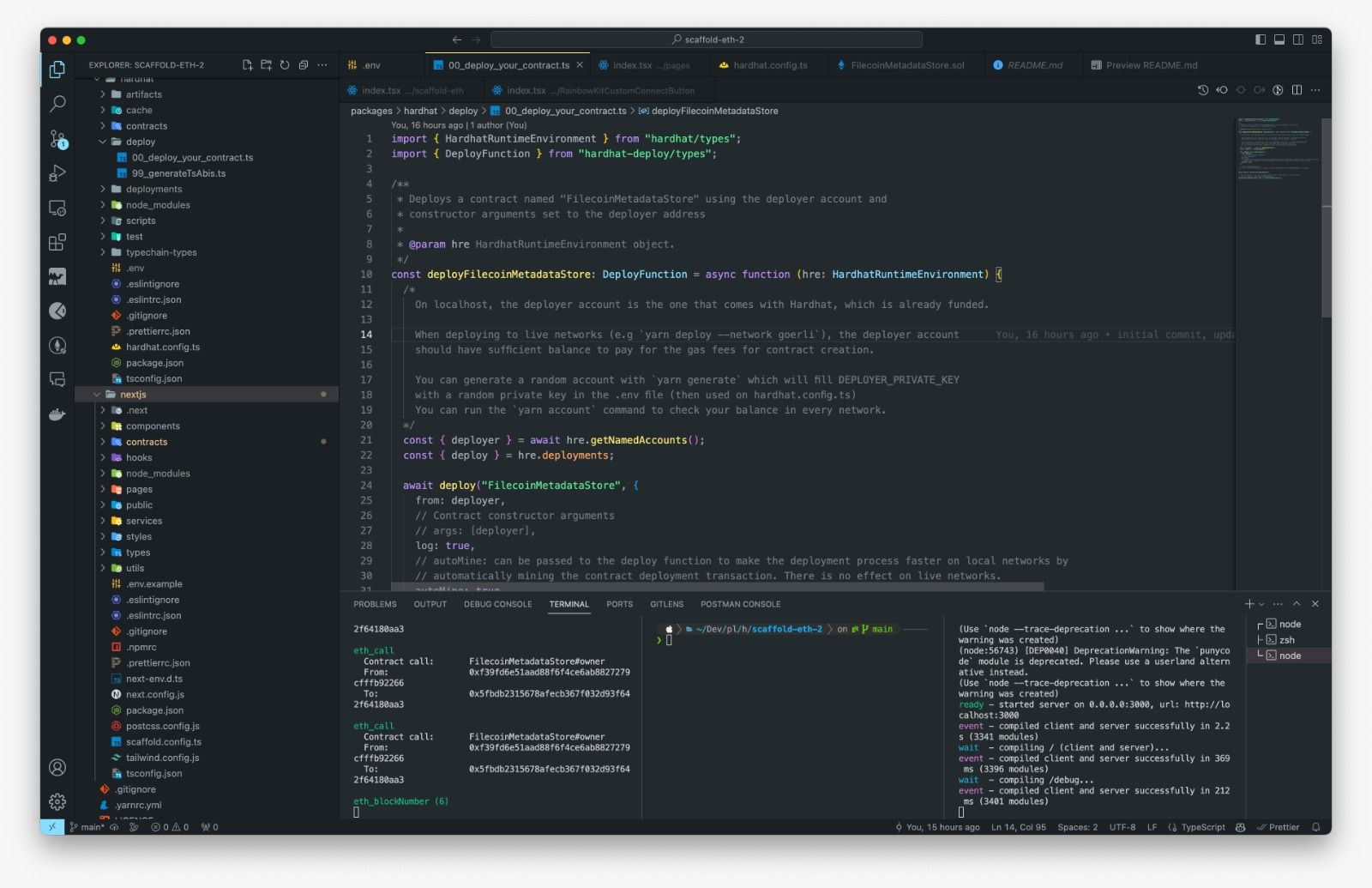1372x888 pixels.
Task: Open Customize Layout icon
Action: (1317, 39)
